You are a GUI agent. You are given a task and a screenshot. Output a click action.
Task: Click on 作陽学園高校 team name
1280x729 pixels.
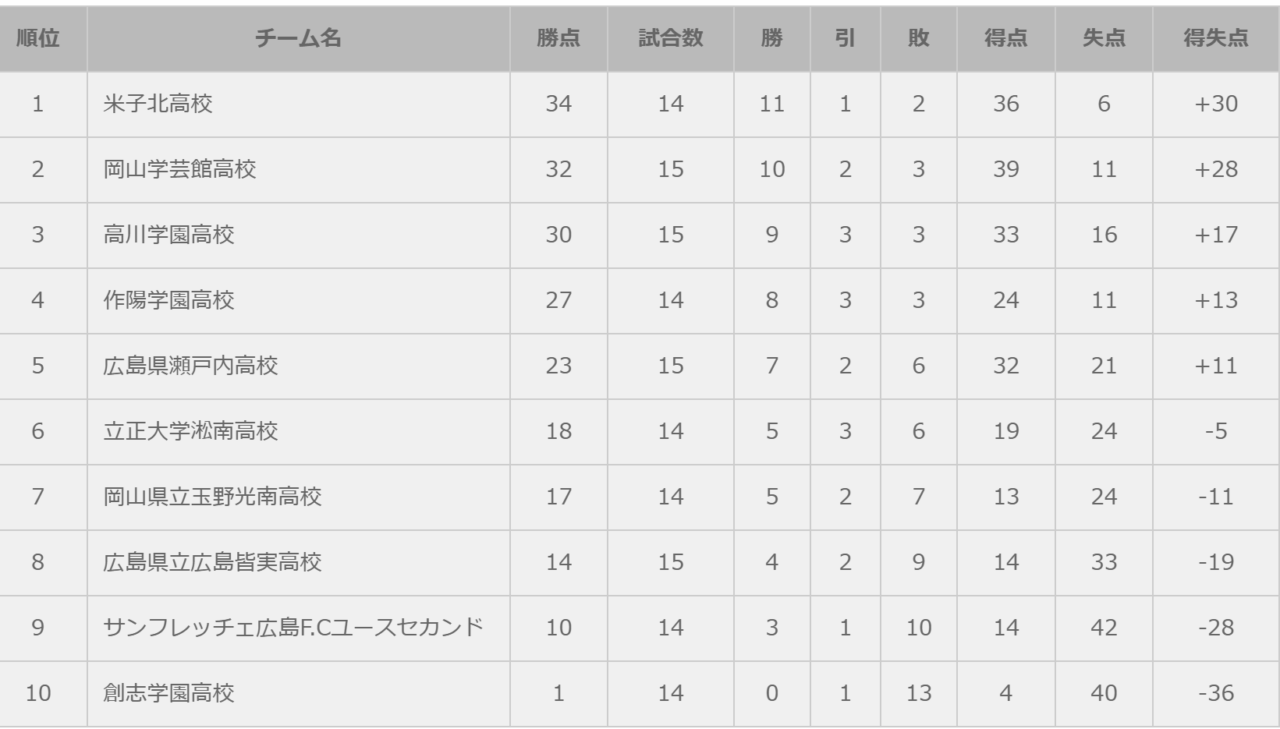point(169,300)
